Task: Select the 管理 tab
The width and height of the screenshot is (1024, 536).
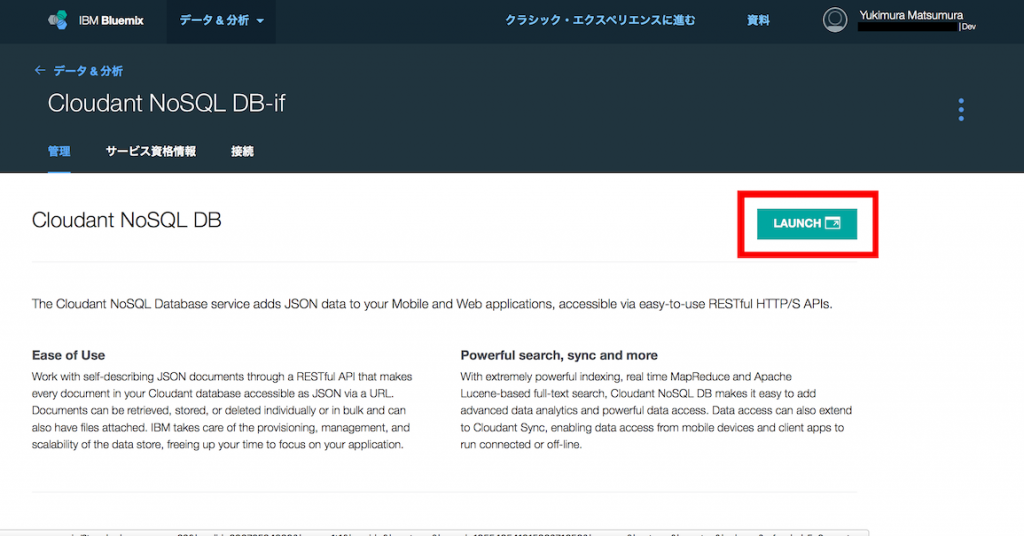Action: (59, 151)
